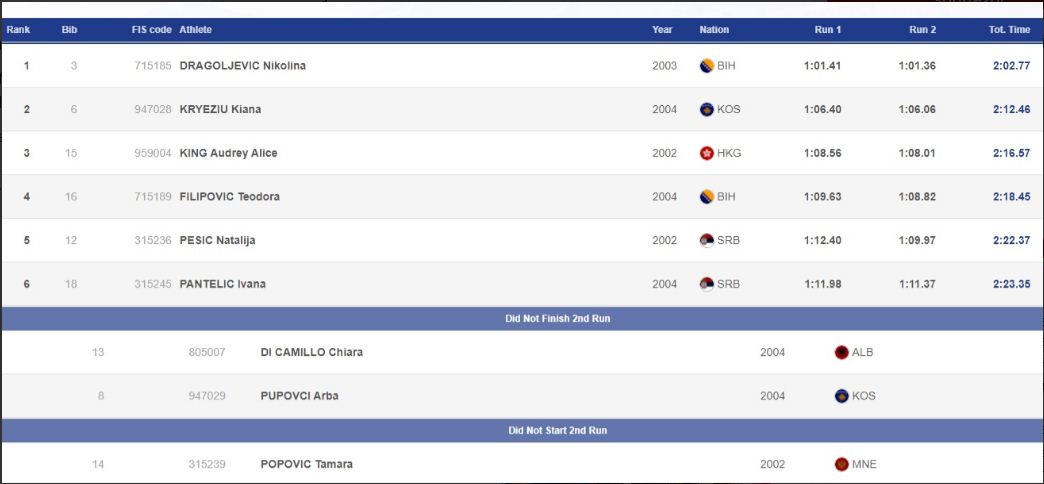Click the HKG flag icon for King Audrey Alice
1044x484 pixels.
pyautogui.click(x=706, y=153)
